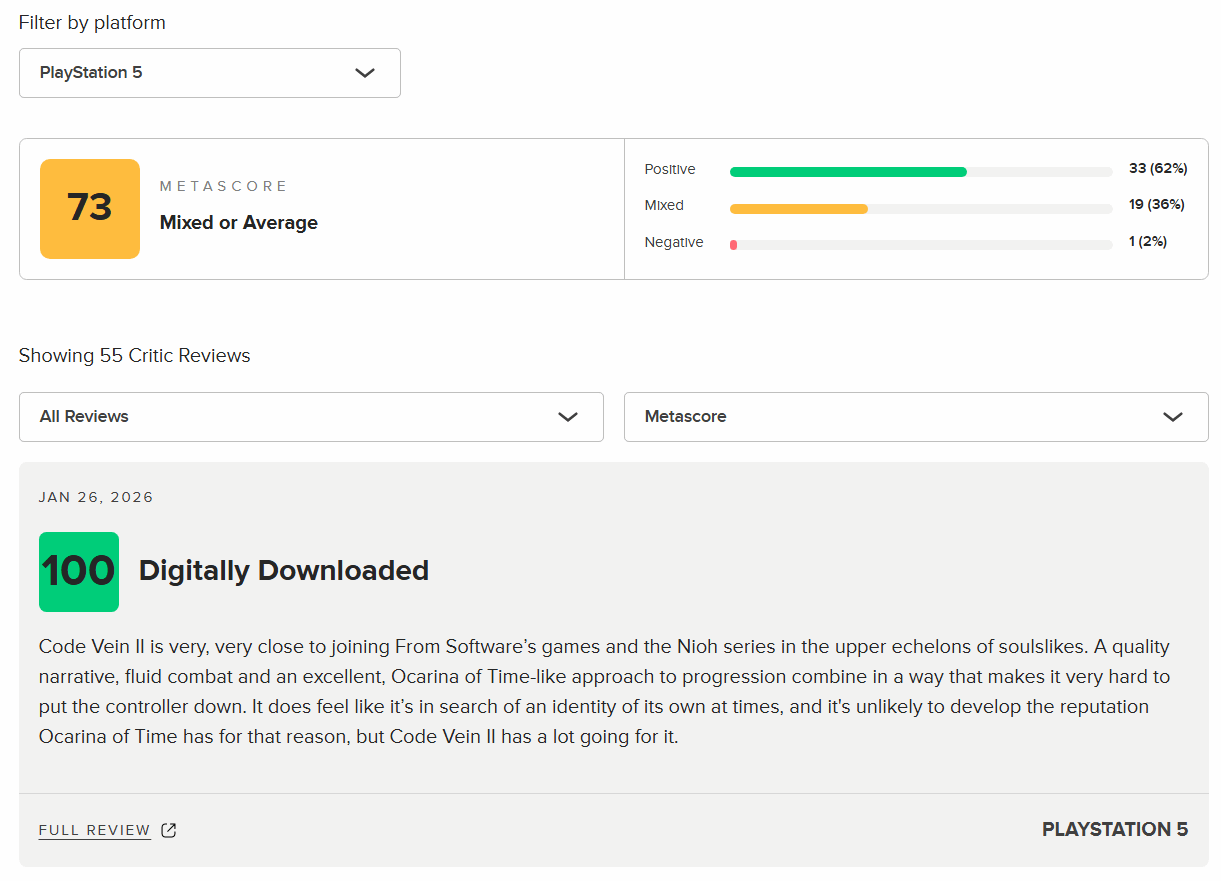Open the Digitally Downloaded publication link
The height and width of the screenshot is (881, 1221).
point(284,571)
